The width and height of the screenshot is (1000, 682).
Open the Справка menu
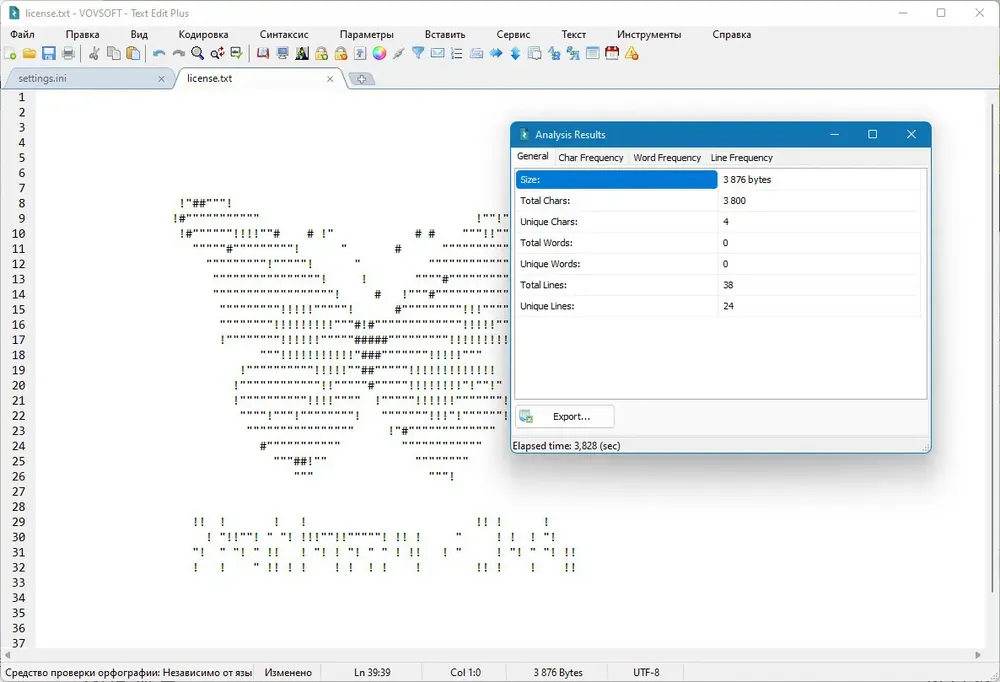coord(732,34)
